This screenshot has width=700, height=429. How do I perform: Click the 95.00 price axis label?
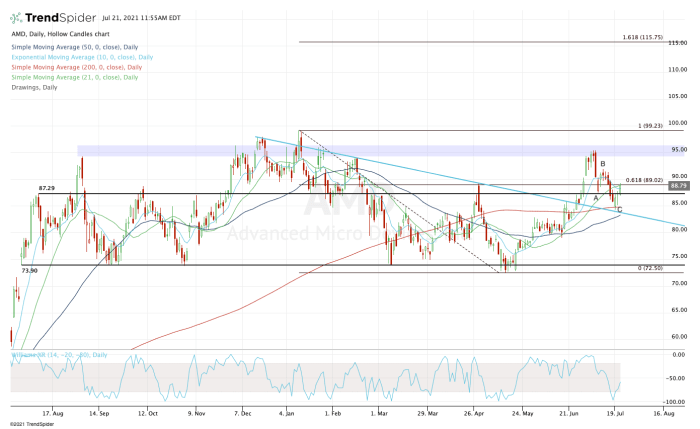coord(679,150)
